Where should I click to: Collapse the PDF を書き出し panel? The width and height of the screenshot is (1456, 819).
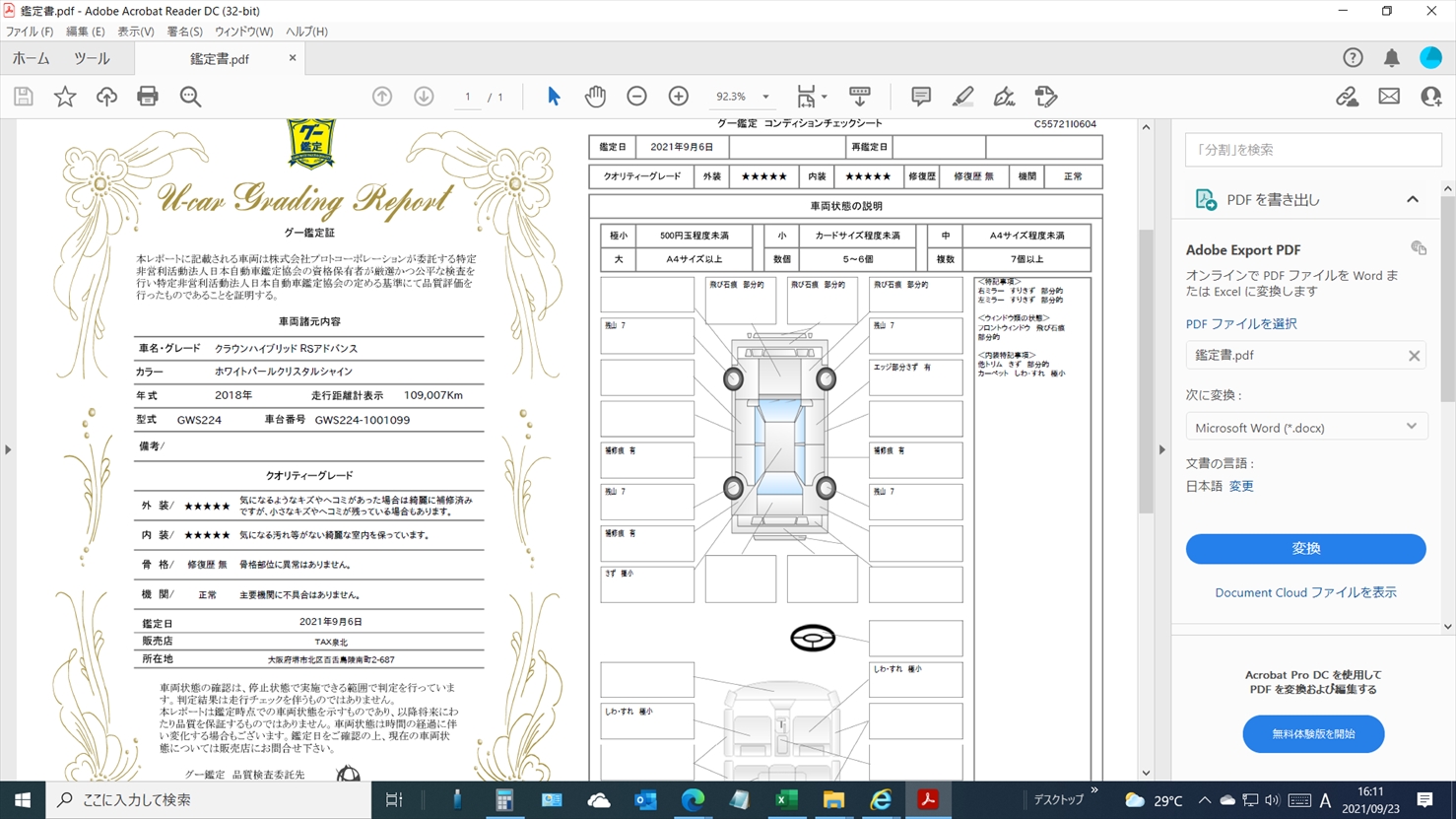(1412, 200)
